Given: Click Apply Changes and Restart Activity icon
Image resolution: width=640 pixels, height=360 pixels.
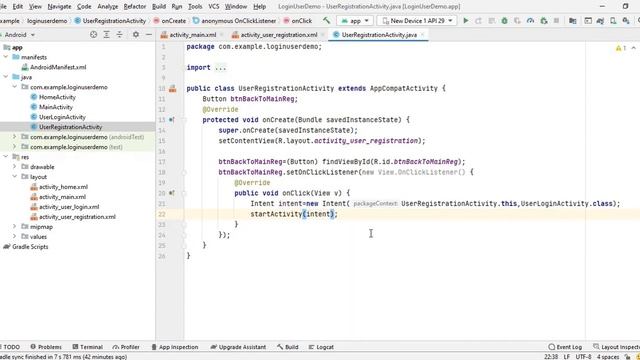Looking at the screenshot, I should tap(478, 20).
